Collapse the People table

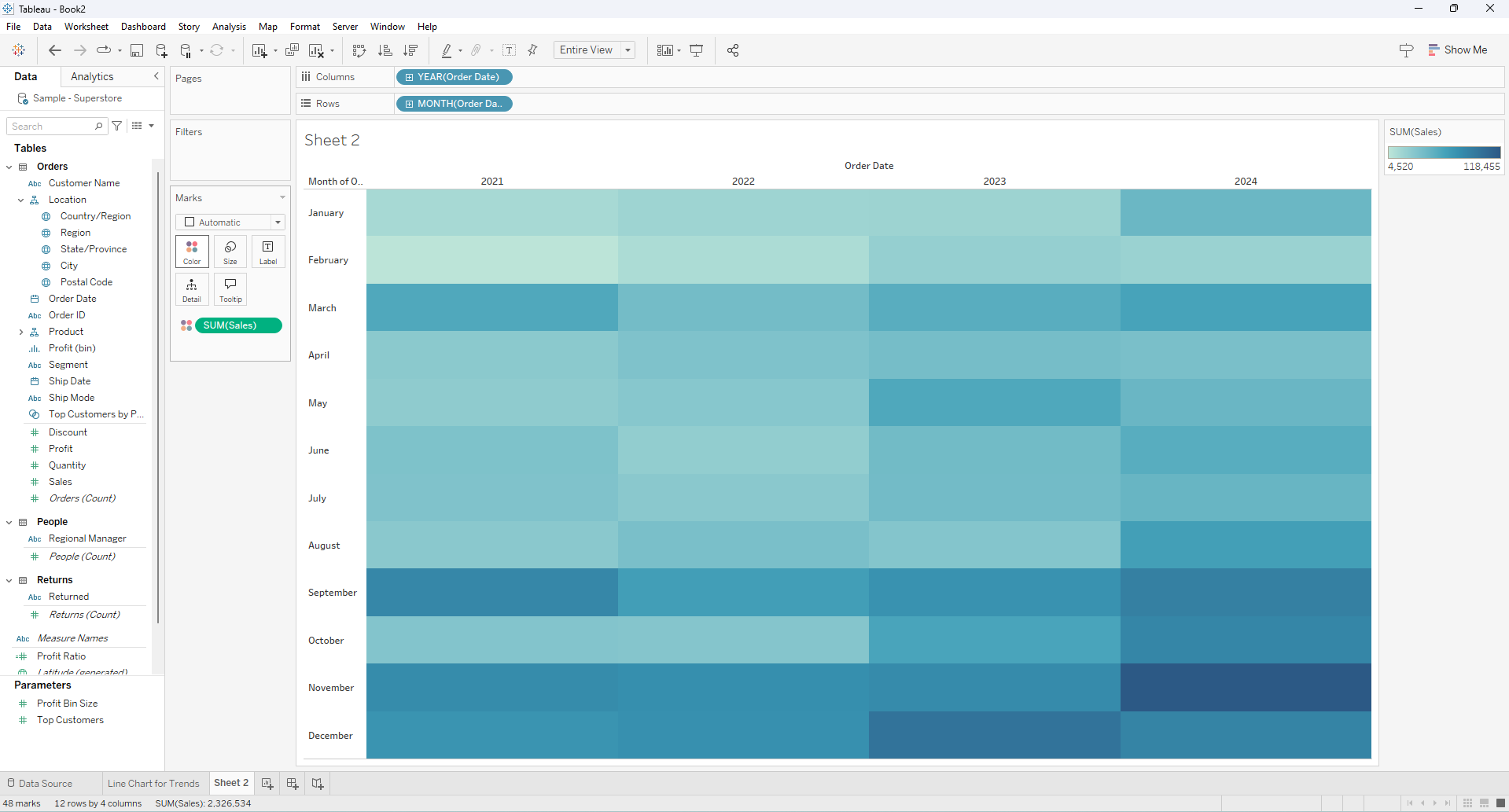tap(9, 522)
